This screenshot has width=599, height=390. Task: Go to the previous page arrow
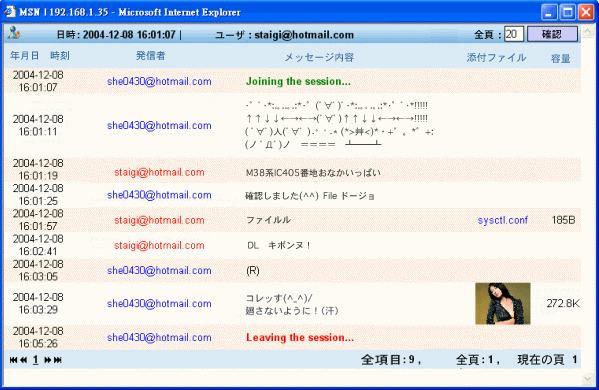(x=24, y=360)
